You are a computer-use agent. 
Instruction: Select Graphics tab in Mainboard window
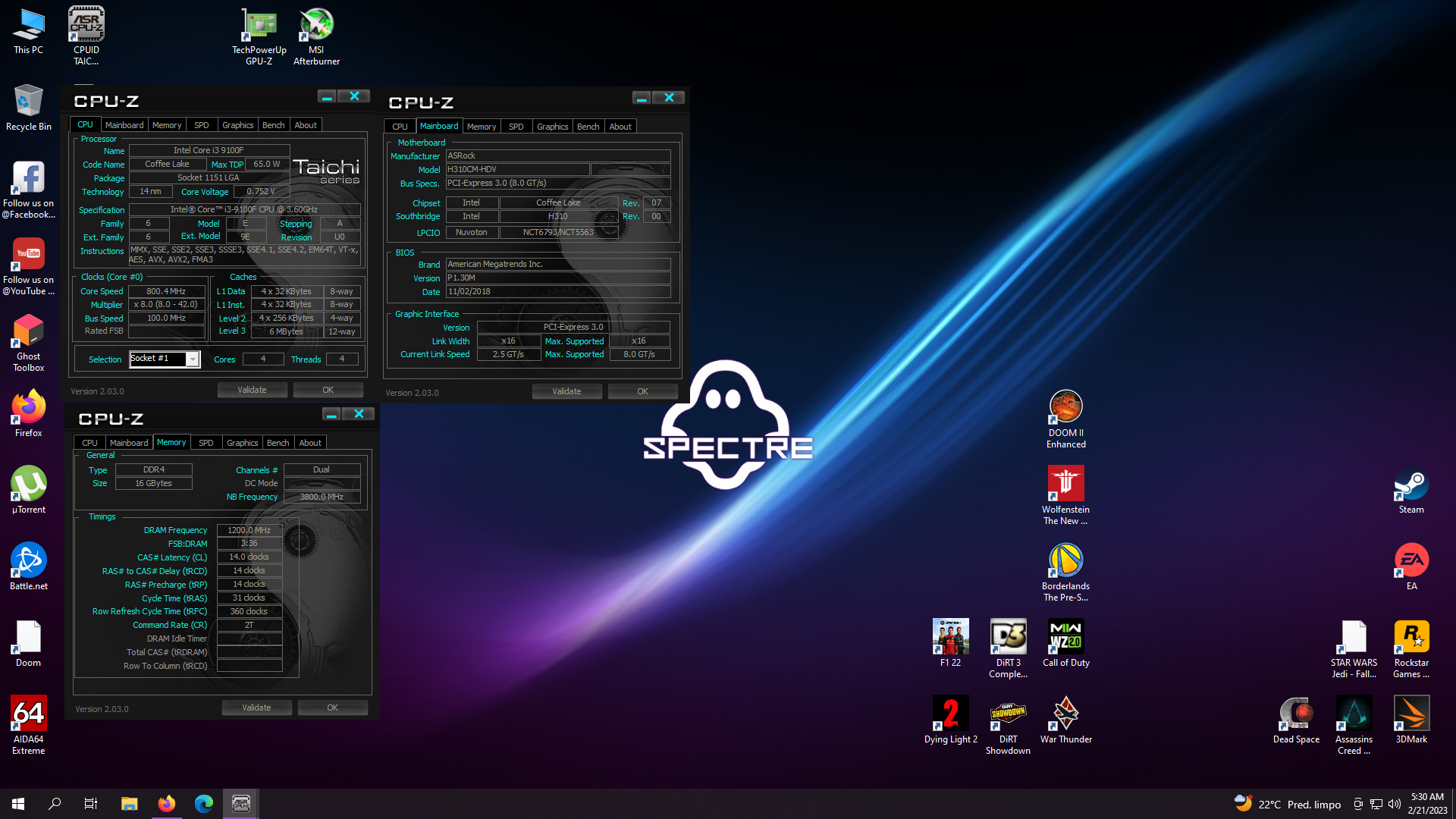pyautogui.click(x=552, y=127)
